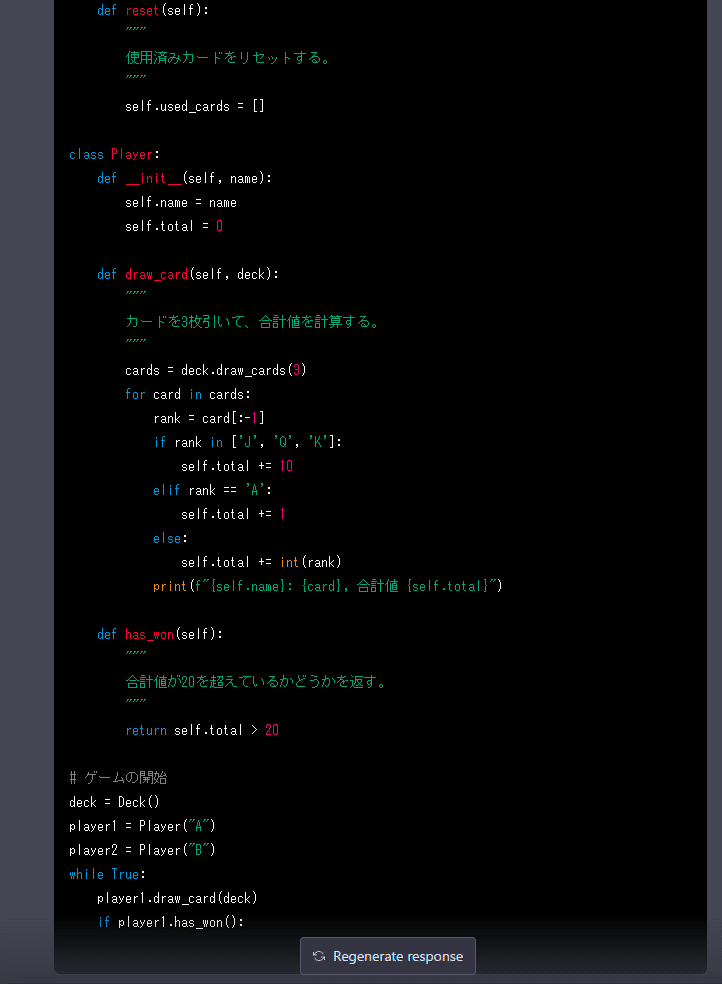Click the docstring '使用済みカードをリセットする。'

coord(228,58)
